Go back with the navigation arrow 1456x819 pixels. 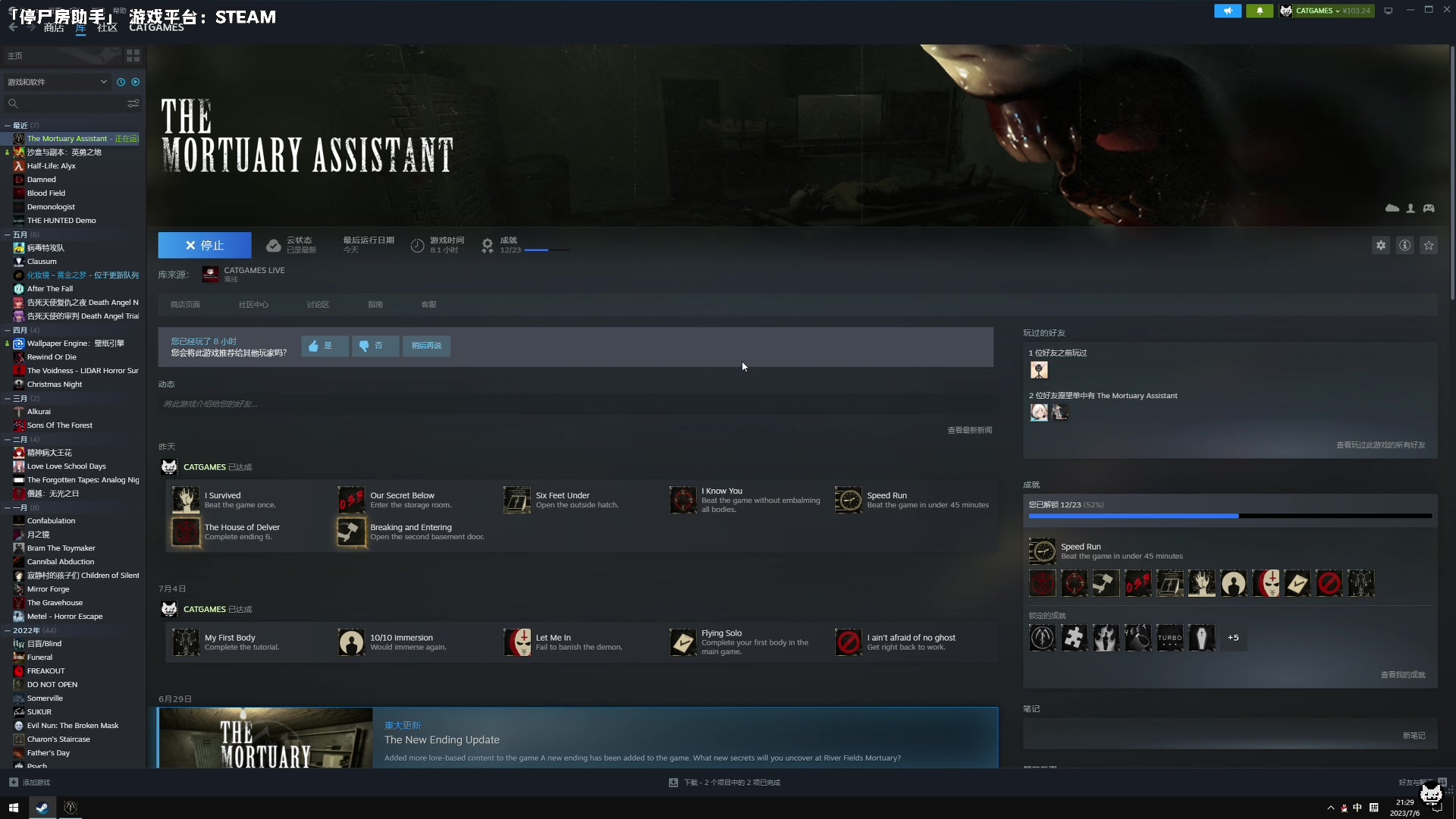click(13, 27)
